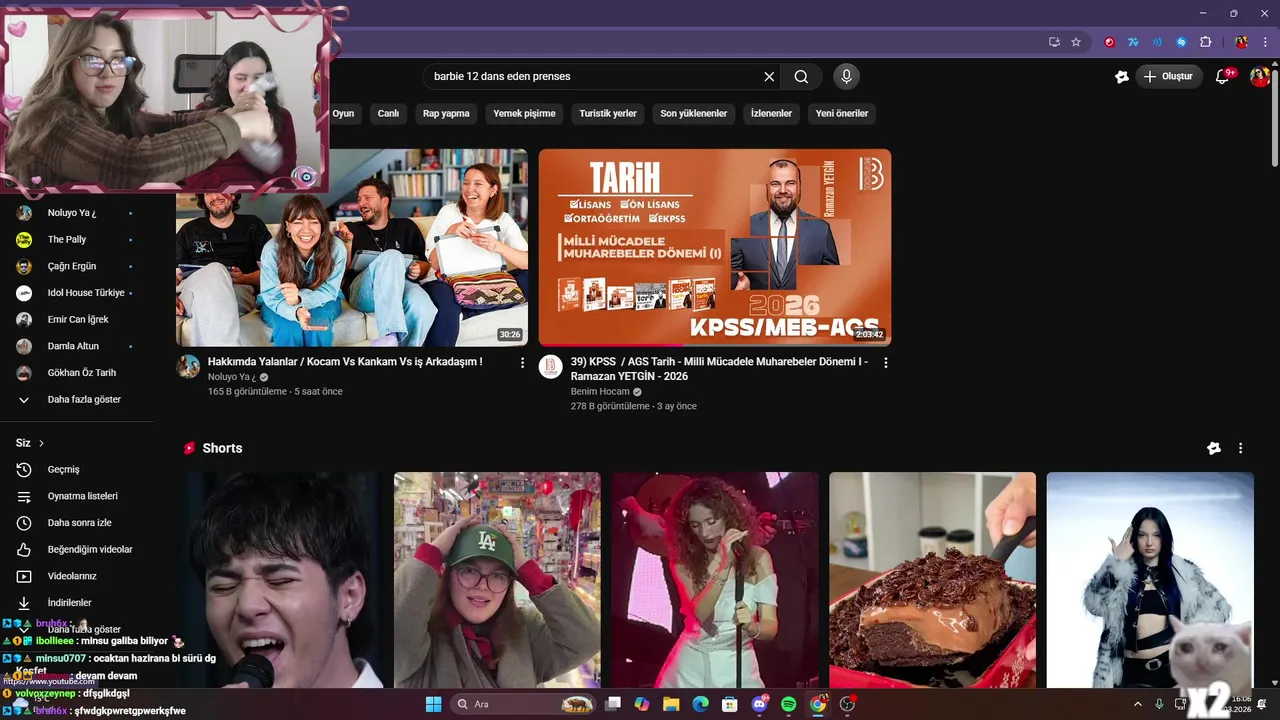Open the Chrome three-dot menu

tap(1264, 42)
